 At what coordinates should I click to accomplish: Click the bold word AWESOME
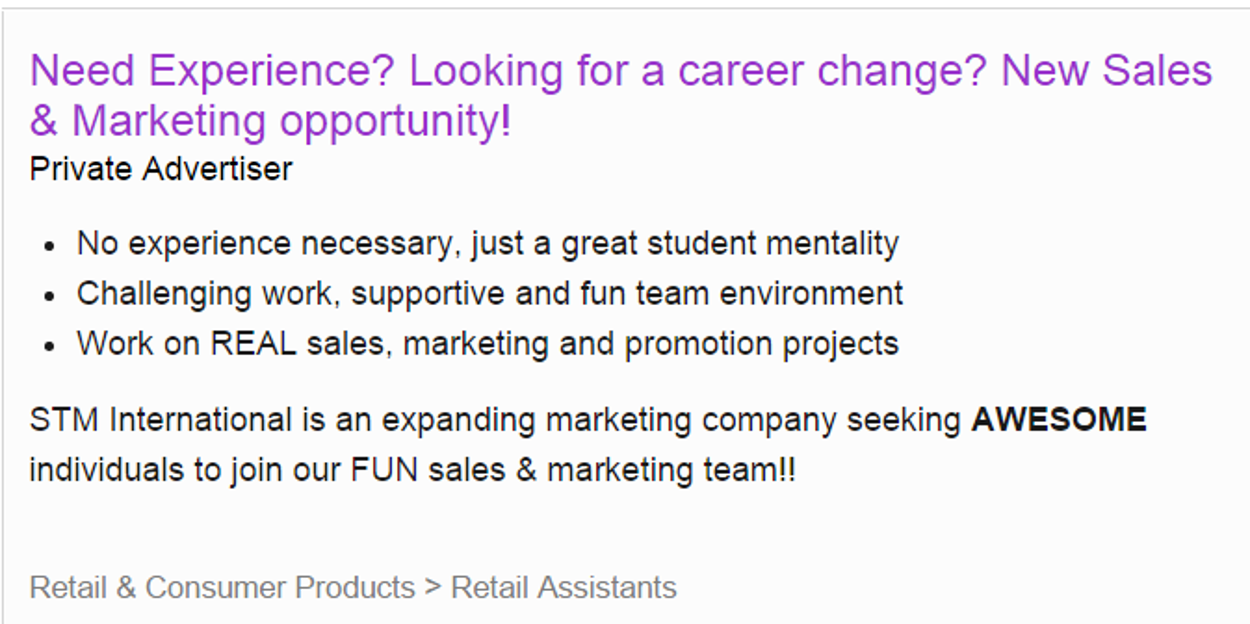pos(1059,419)
